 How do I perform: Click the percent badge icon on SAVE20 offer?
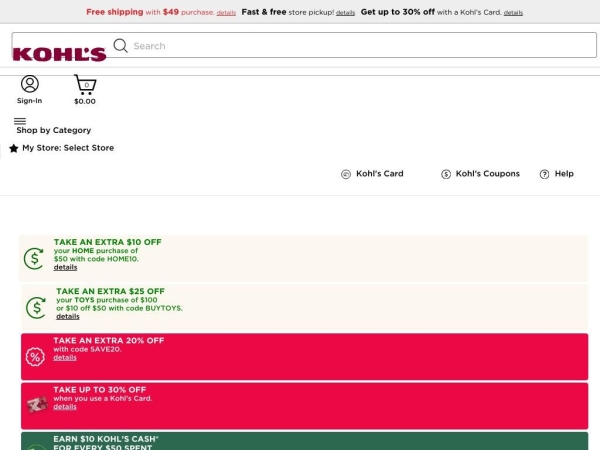coord(35,357)
